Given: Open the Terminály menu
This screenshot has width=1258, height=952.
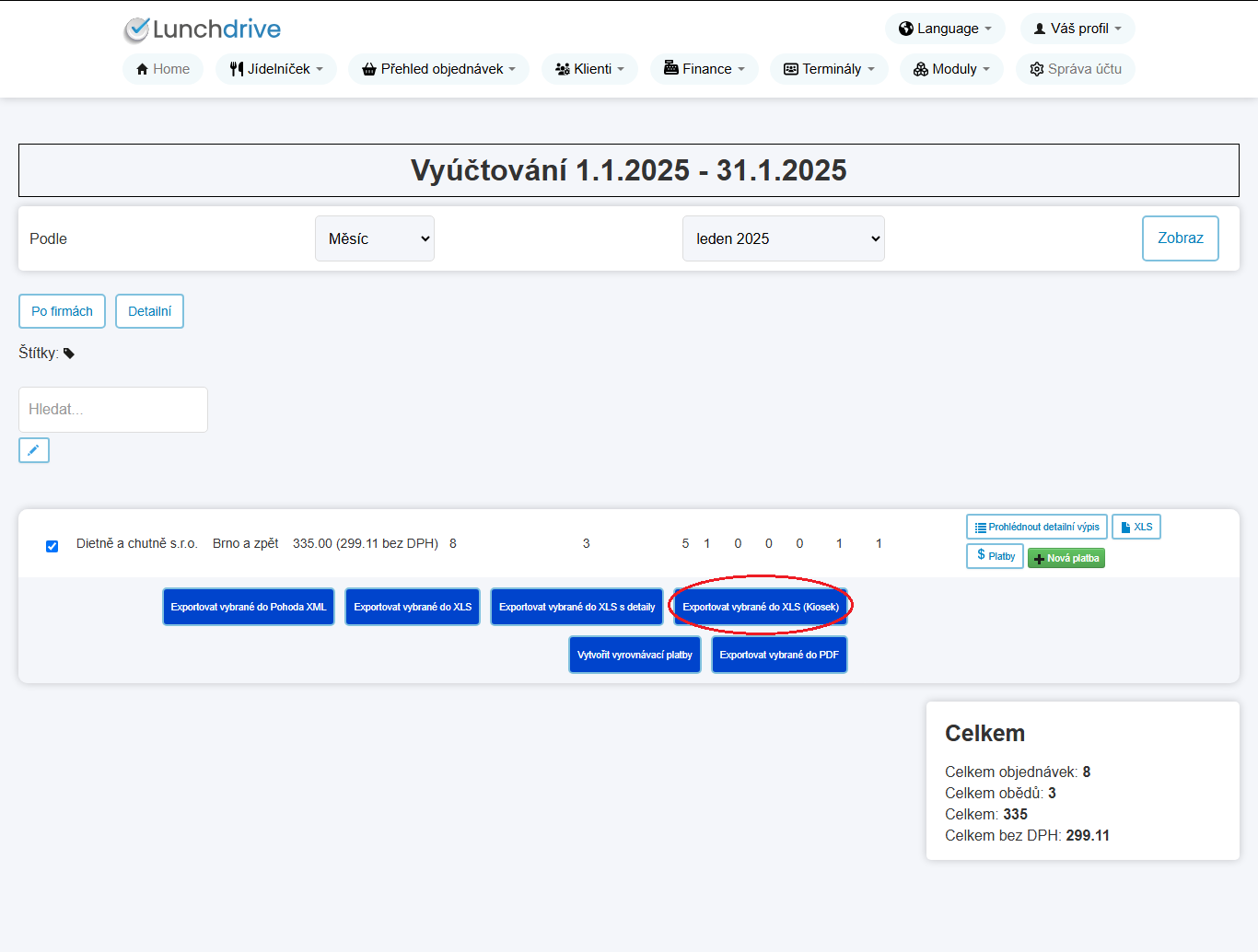Looking at the screenshot, I should (x=829, y=69).
